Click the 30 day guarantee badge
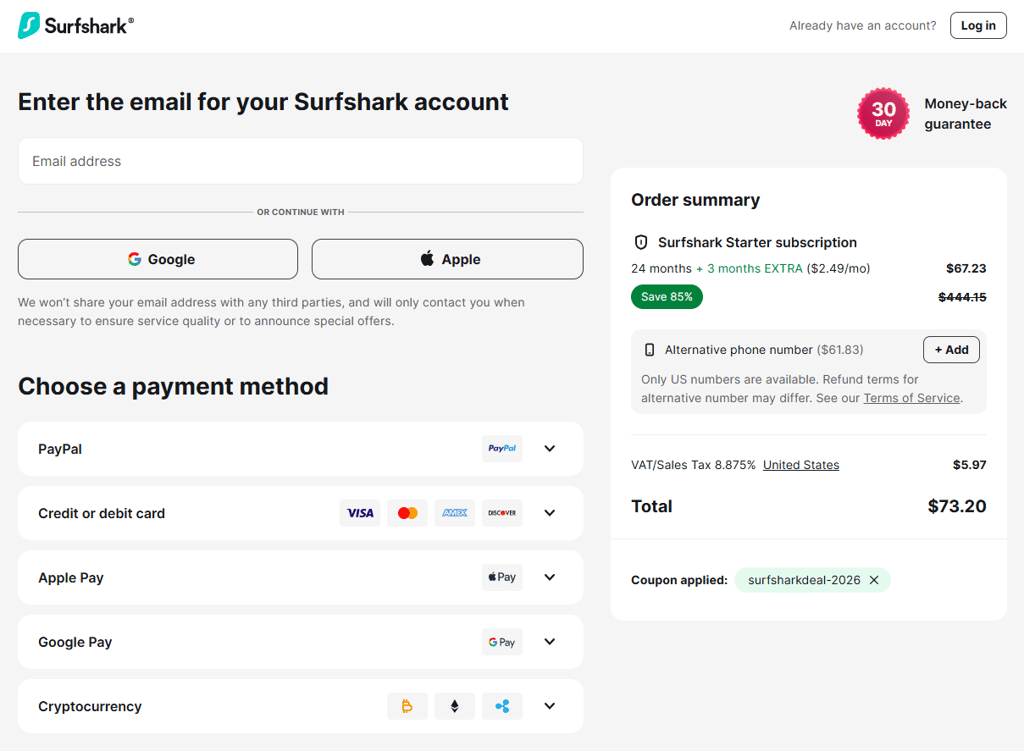The height and width of the screenshot is (751, 1024). coord(883,114)
